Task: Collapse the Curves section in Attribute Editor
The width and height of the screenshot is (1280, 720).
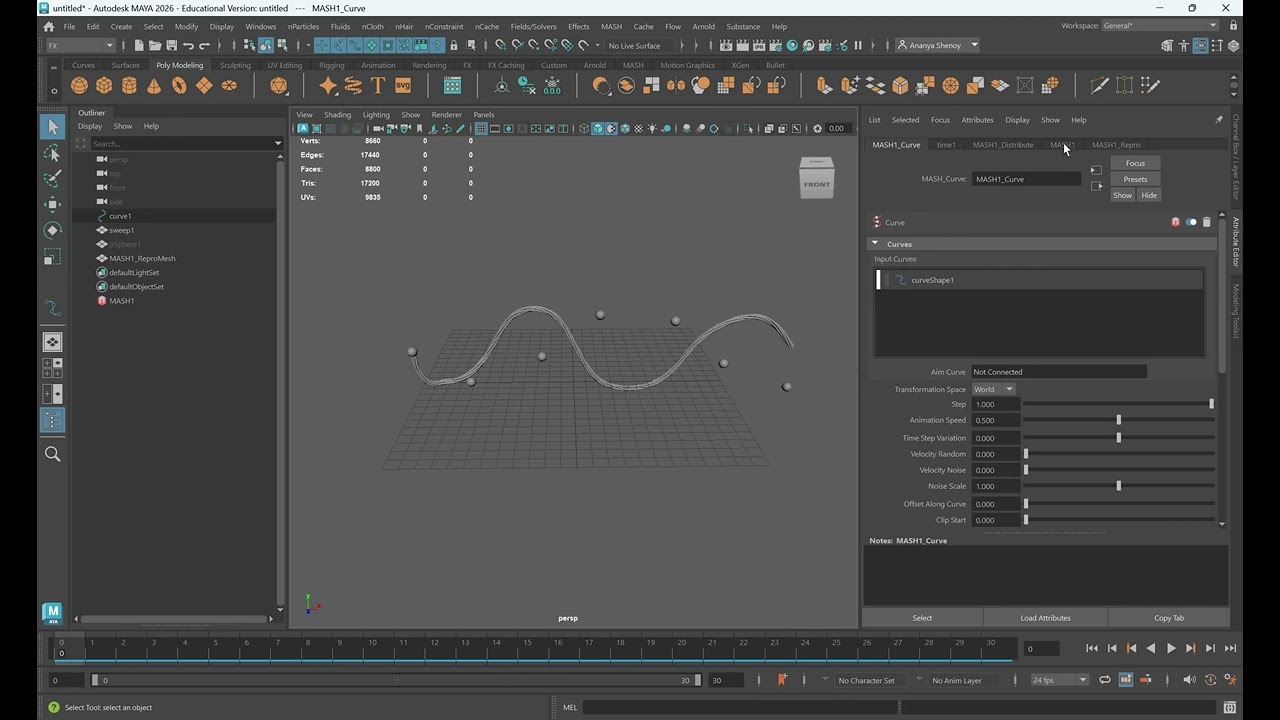Action: (875, 243)
